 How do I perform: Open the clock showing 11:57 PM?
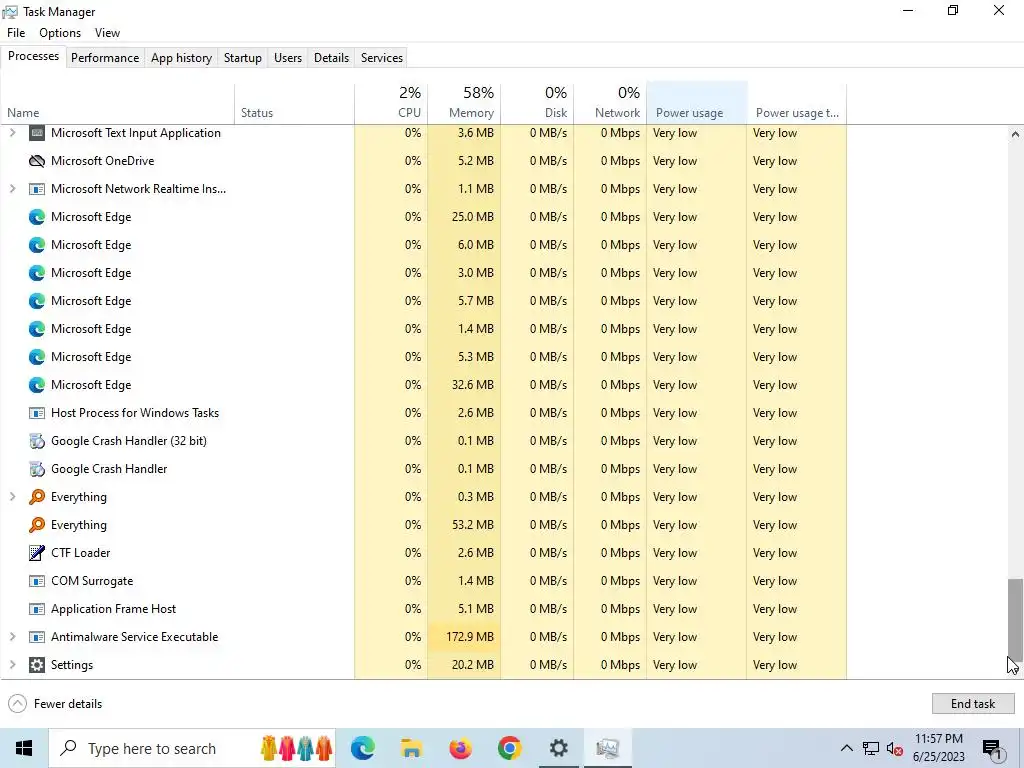938,748
